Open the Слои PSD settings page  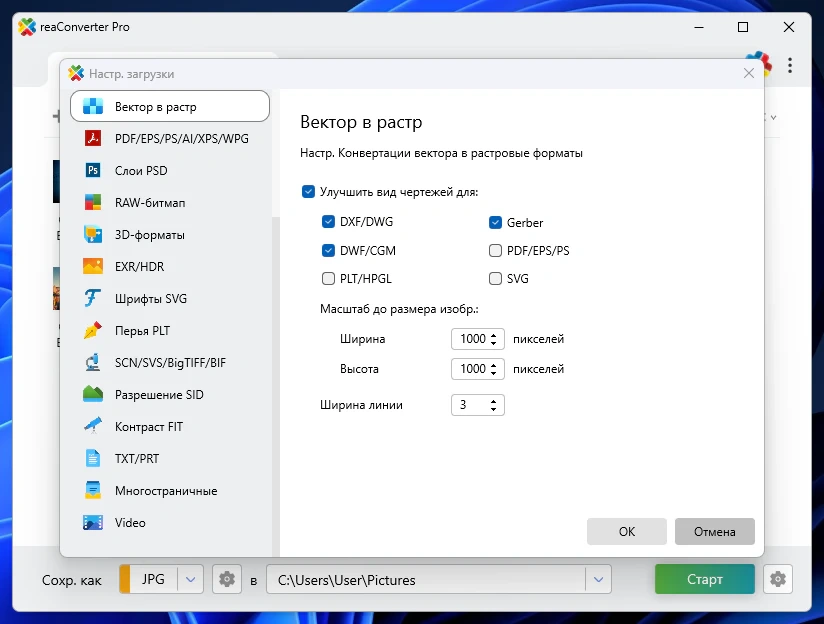point(170,170)
